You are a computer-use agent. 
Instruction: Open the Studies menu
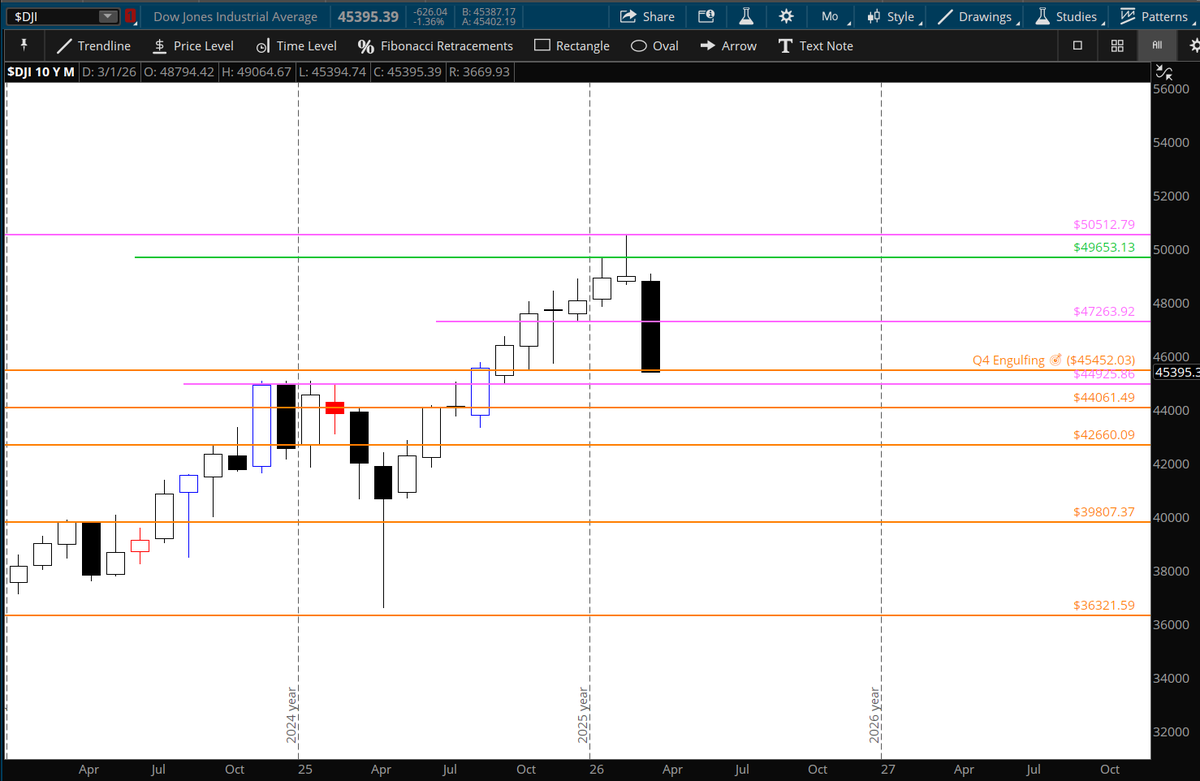(x=1068, y=17)
